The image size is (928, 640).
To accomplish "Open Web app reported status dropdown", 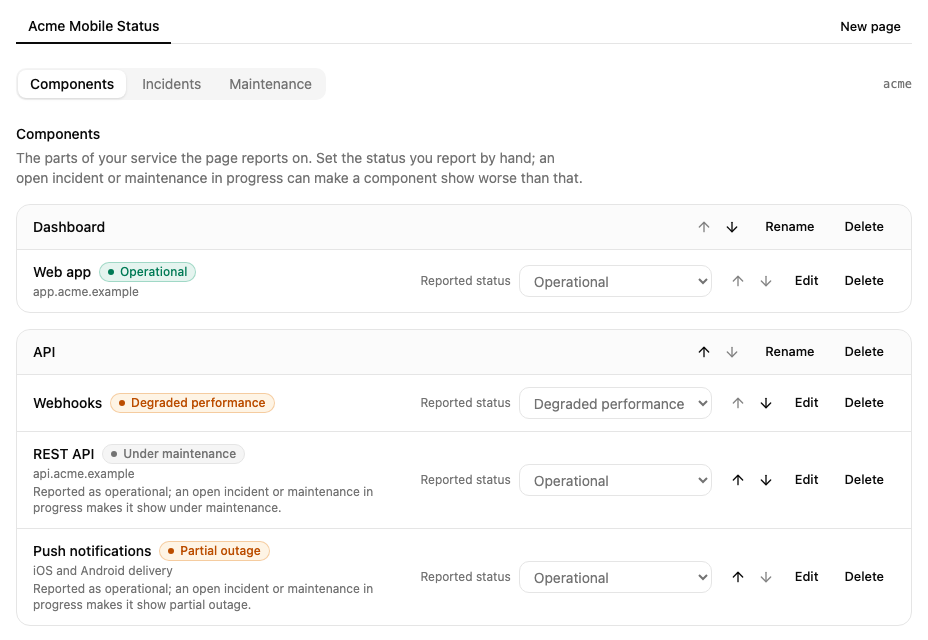I will point(616,281).
